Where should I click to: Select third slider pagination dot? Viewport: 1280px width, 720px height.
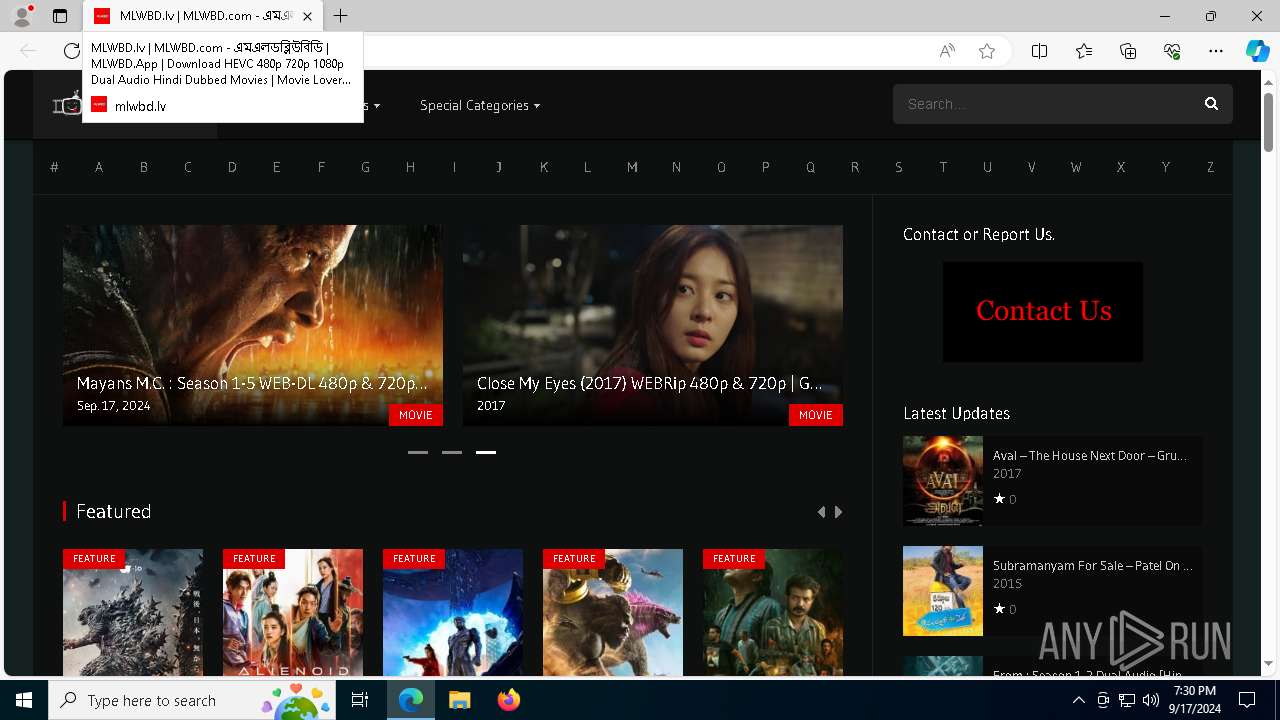tap(486, 452)
